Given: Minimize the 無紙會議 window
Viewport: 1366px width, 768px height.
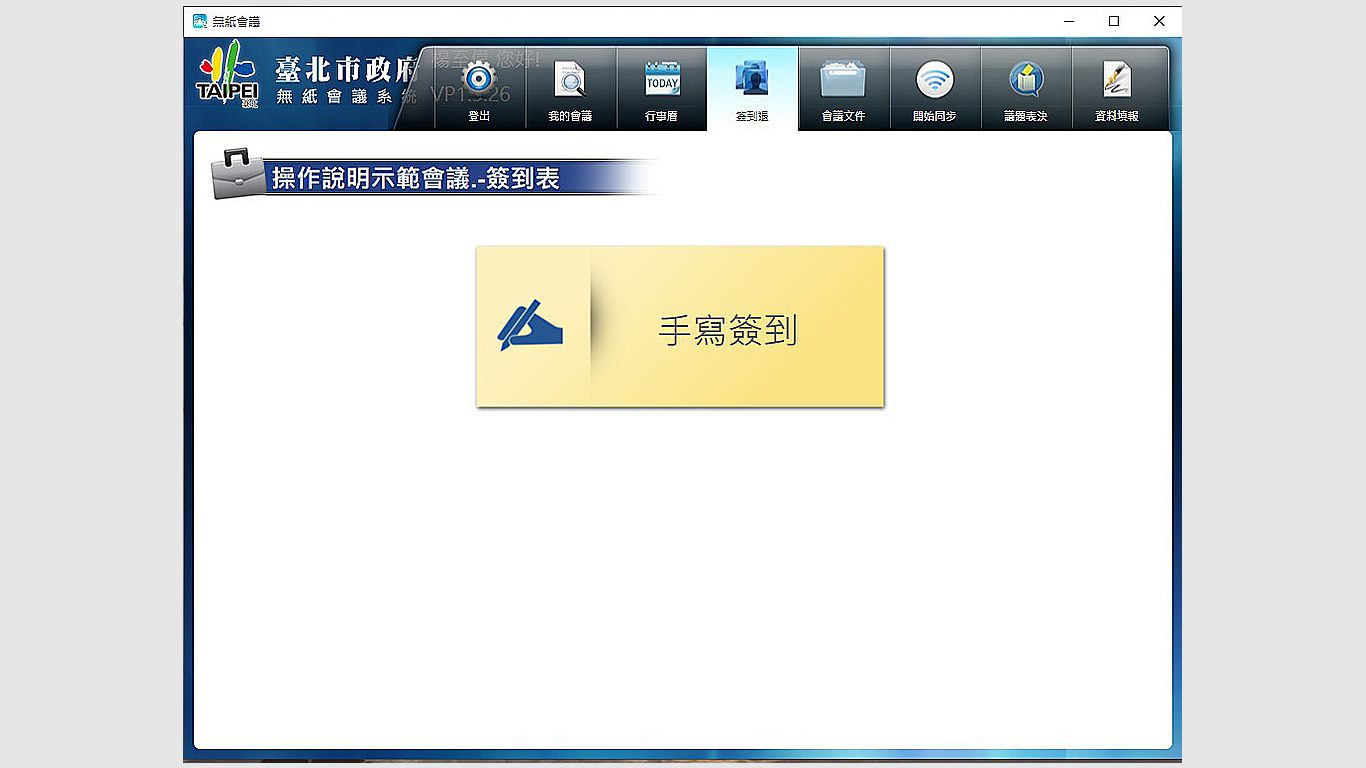Looking at the screenshot, I should click(x=1069, y=21).
